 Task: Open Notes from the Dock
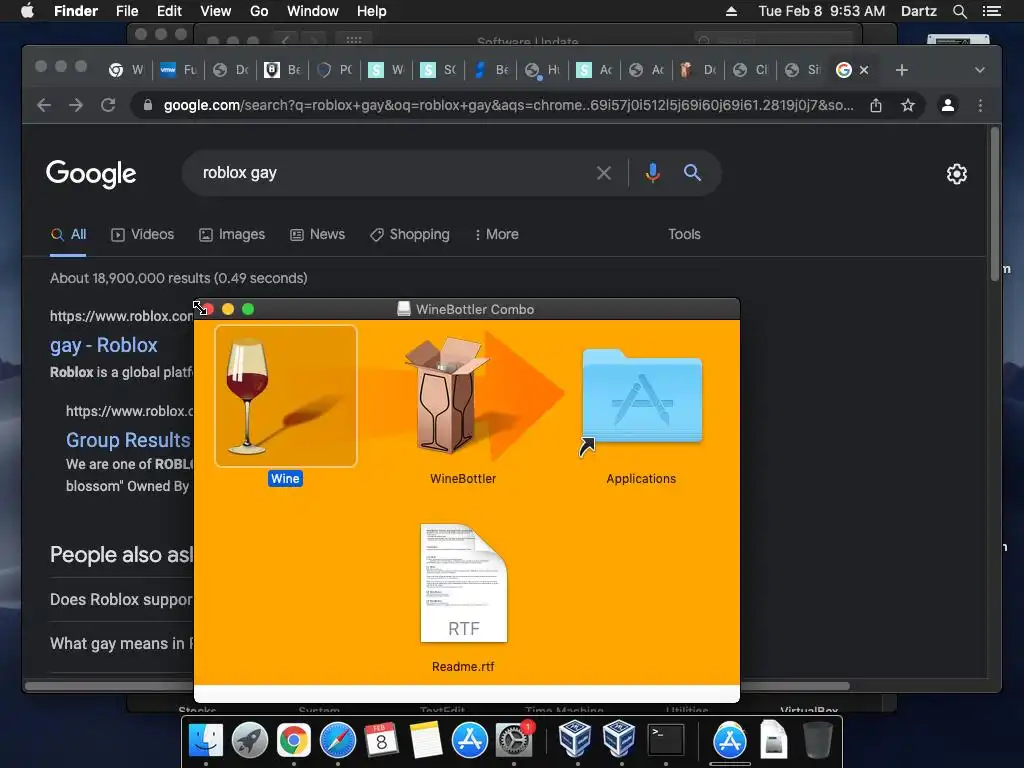point(426,741)
